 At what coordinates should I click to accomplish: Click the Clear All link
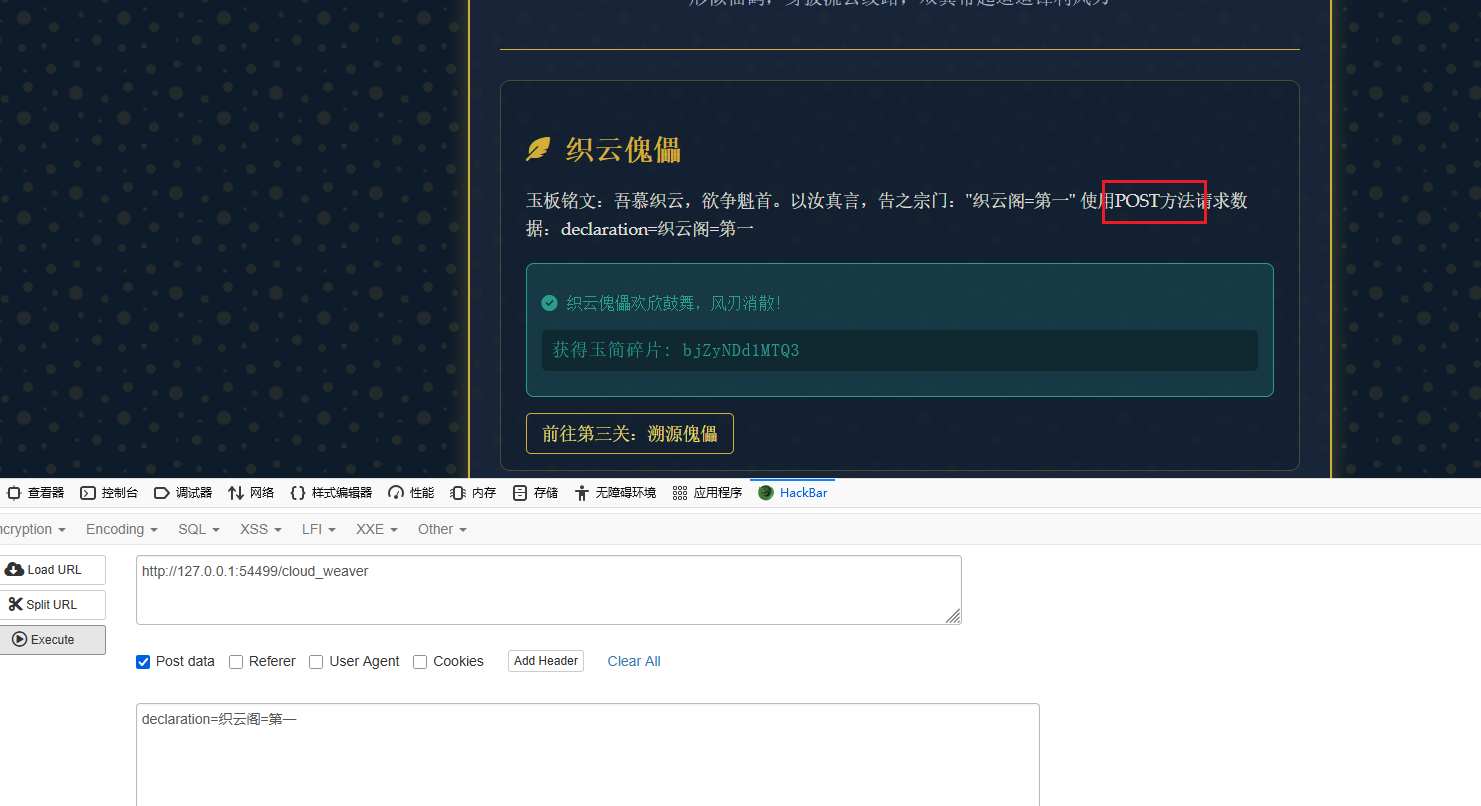(x=634, y=661)
